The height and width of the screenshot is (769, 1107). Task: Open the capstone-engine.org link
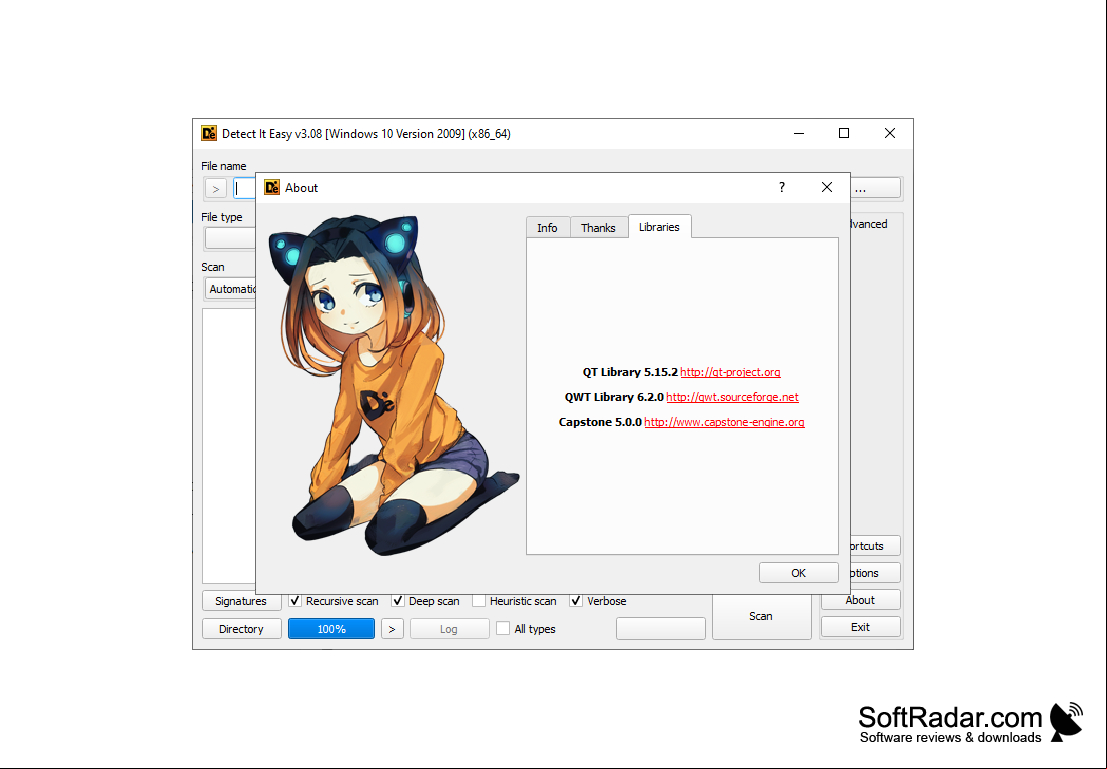(x=724, y=422)
